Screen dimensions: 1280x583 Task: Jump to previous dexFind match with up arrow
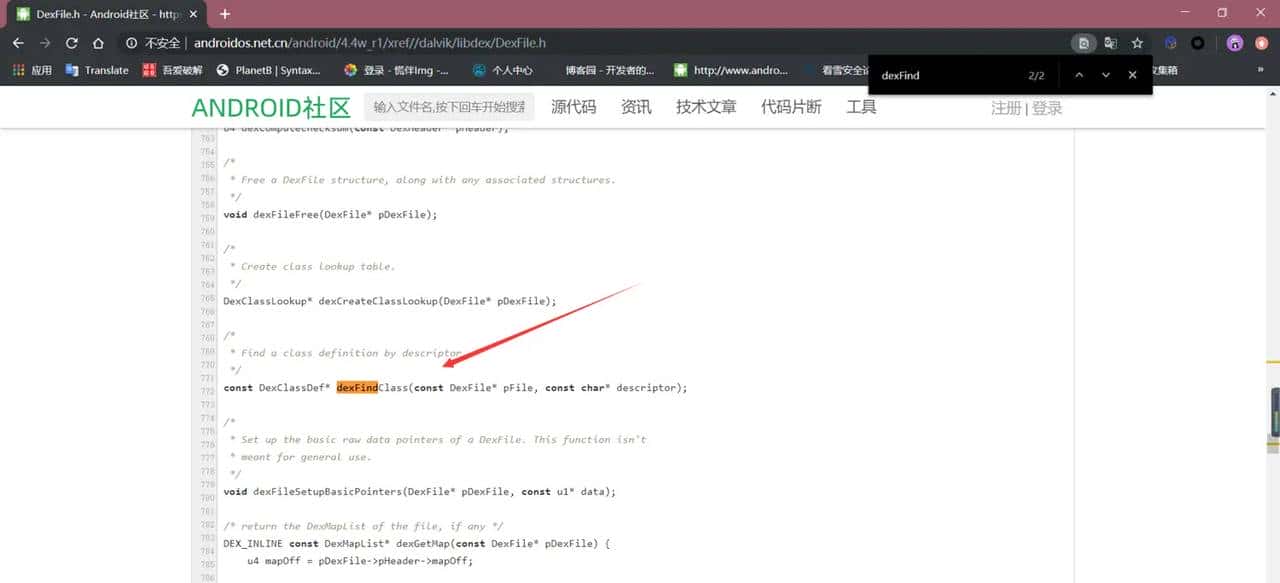pos(1079,74)
